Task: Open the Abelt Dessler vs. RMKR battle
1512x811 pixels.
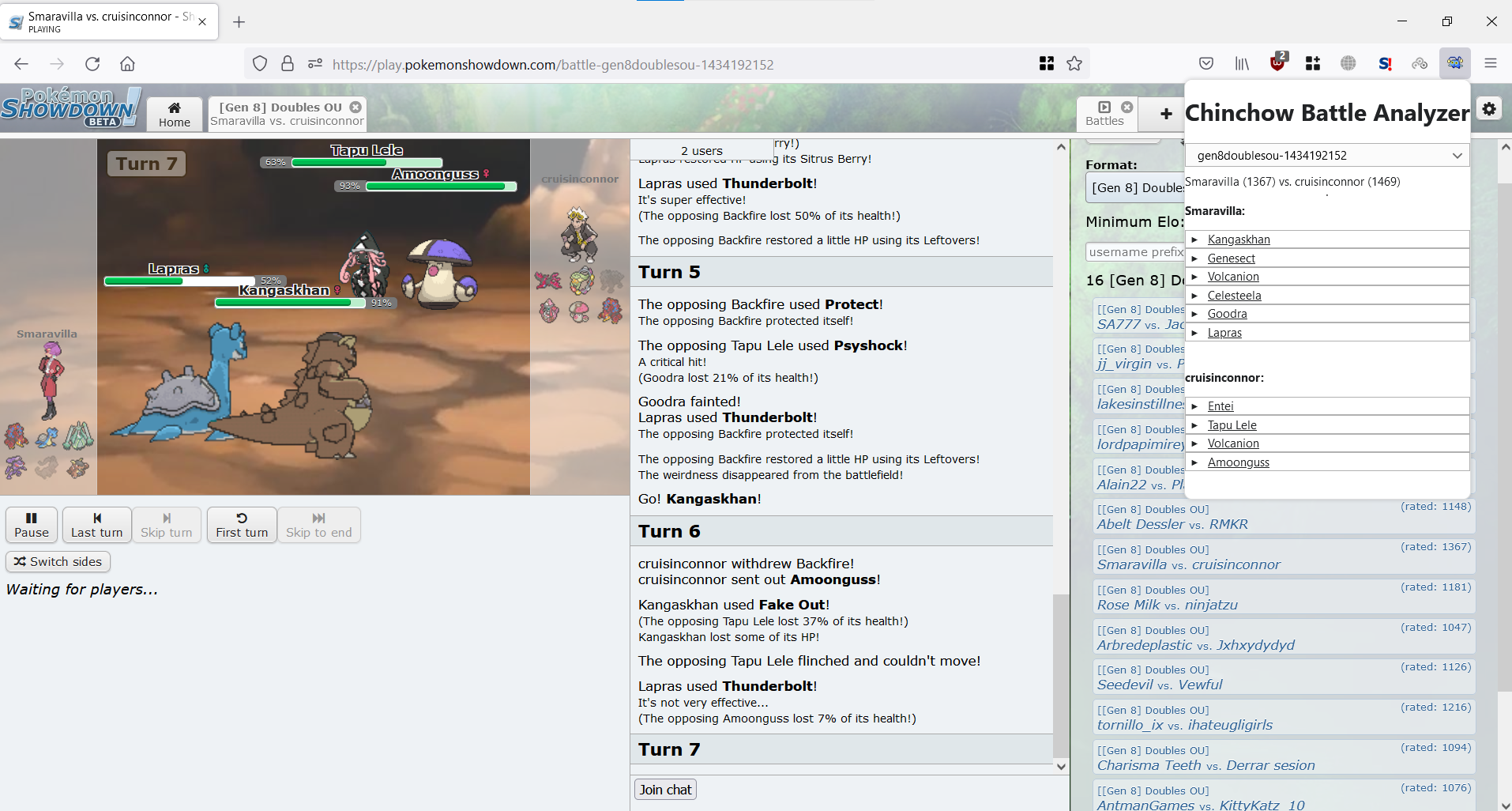Action: 1284,516
